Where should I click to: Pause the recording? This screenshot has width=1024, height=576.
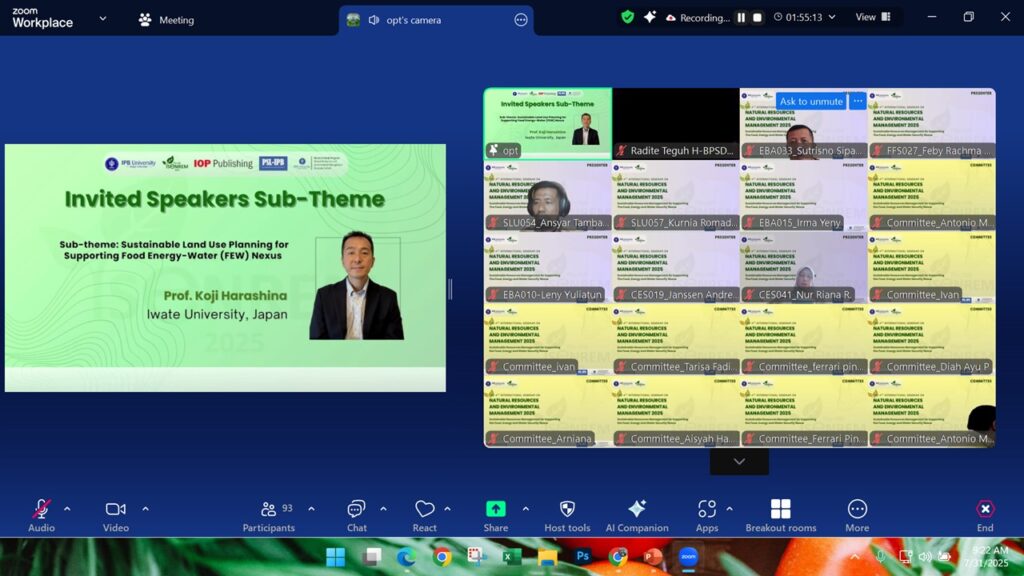click(x=741, y=18)
